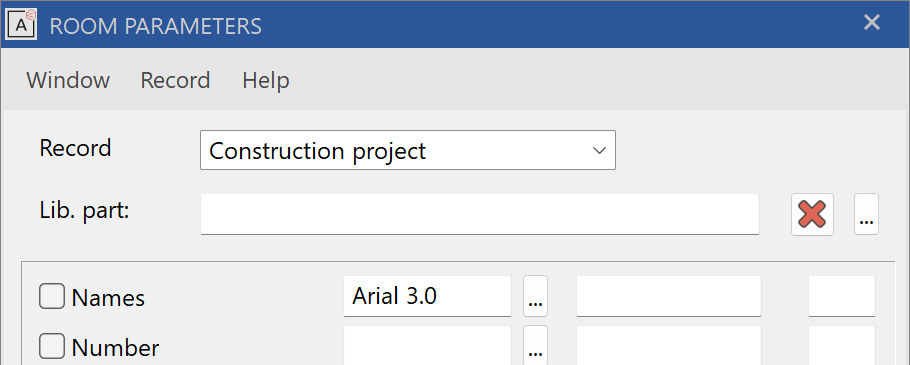Image resolution: width=910 pixels, height=365 pixels.
Task: Click the empty font field in Number row
Action: (x=427, y=345)
